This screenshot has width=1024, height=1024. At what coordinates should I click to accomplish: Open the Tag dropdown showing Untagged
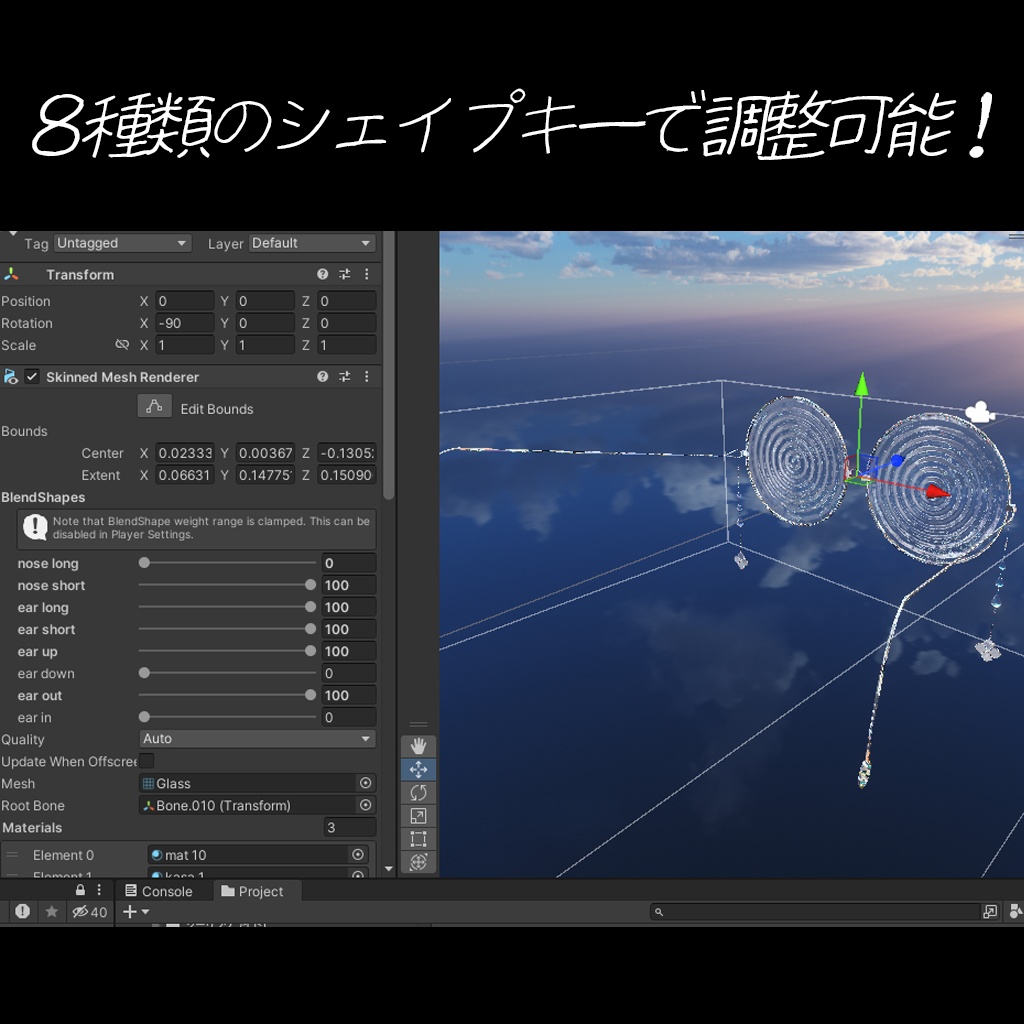pyautogui.click(x=122, y=243)
